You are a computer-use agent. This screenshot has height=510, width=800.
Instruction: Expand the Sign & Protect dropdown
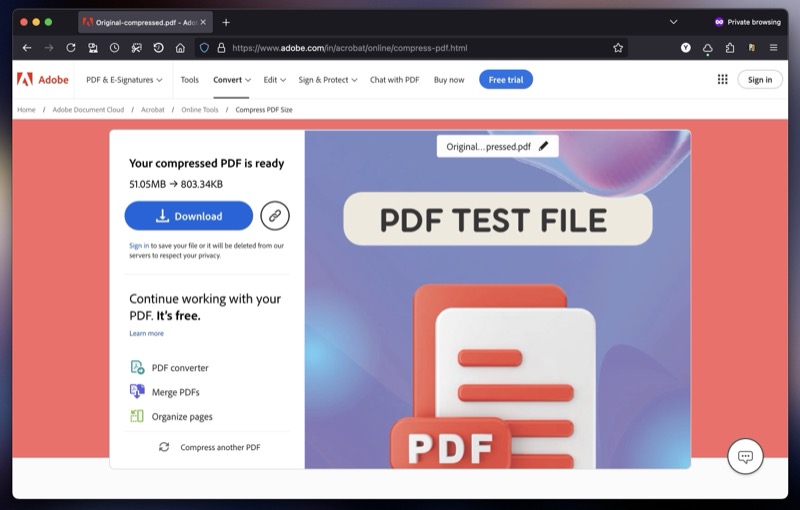tap(328, 80)
